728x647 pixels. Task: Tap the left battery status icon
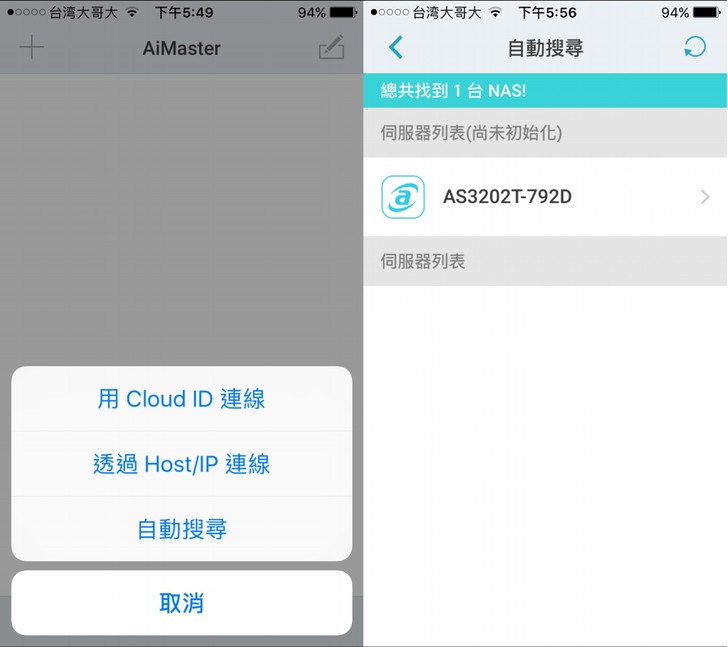click(x=344, y=13)
